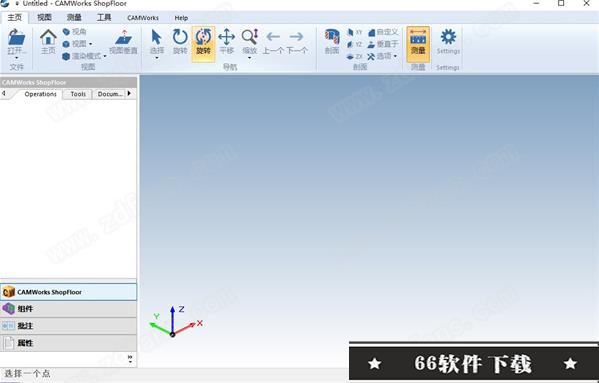Expand the arrow beneath 缩放
The image size is (599, 383).
(249, 58)
